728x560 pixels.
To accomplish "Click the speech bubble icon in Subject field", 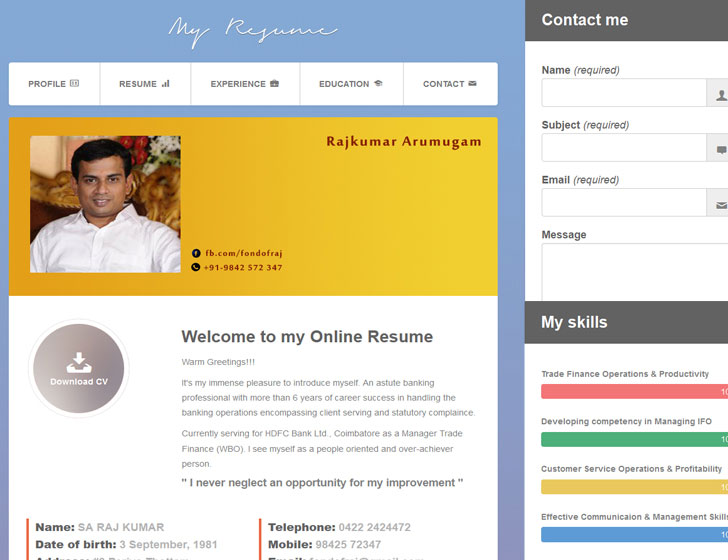I will pyautogui.click(x=719, y=149).
